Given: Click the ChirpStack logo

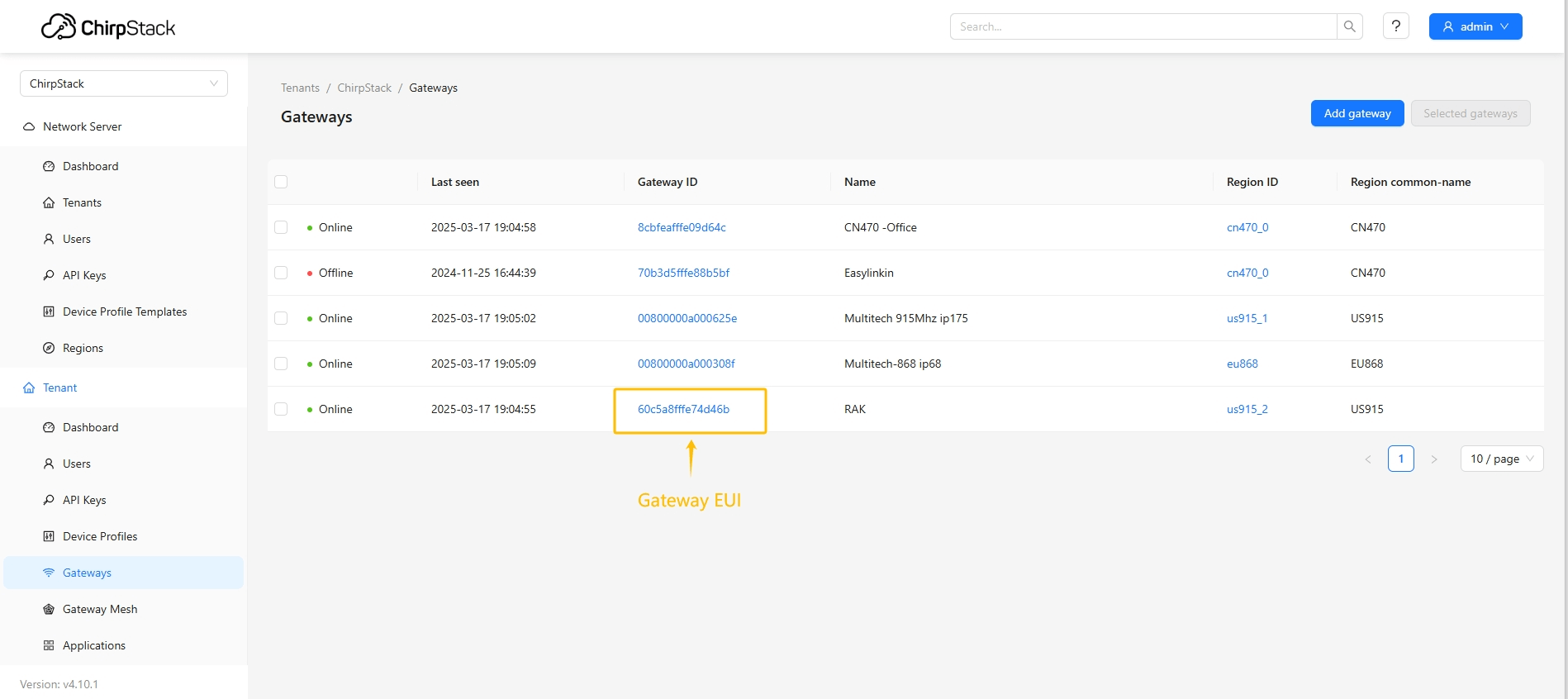Looking at the screenshot, I should (x=108, y=27).
